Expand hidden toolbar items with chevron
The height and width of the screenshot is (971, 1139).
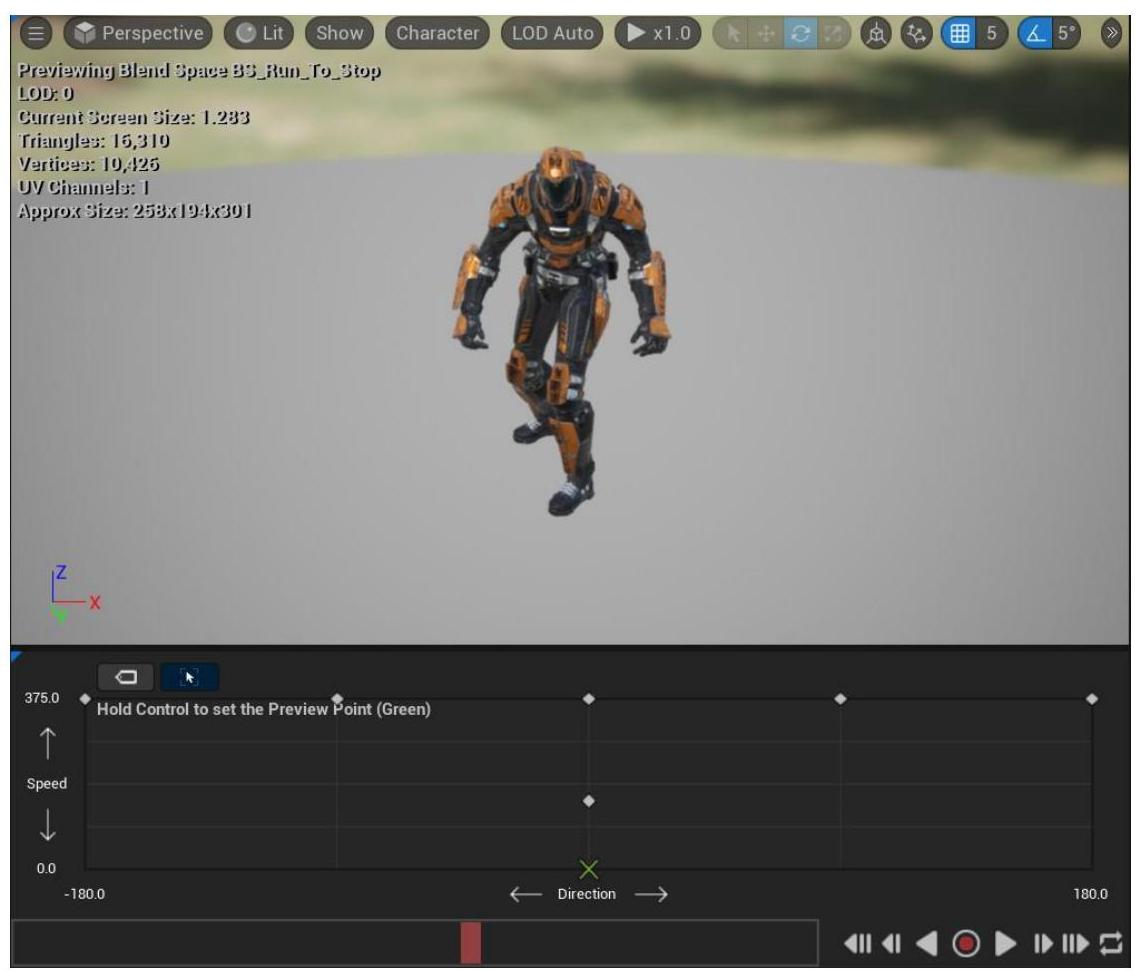(1112, 32)
